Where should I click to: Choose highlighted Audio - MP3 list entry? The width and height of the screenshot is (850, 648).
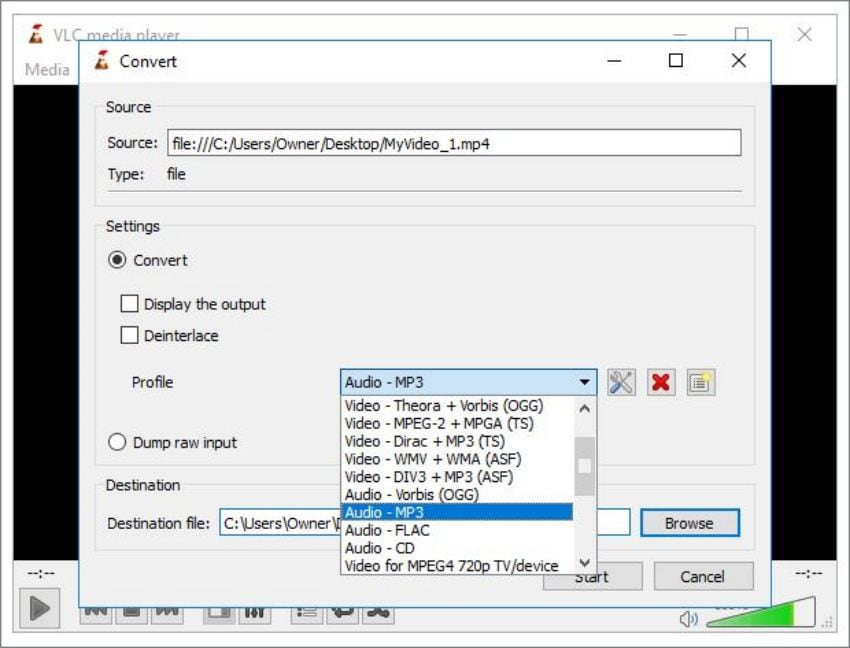click(458, 512)
